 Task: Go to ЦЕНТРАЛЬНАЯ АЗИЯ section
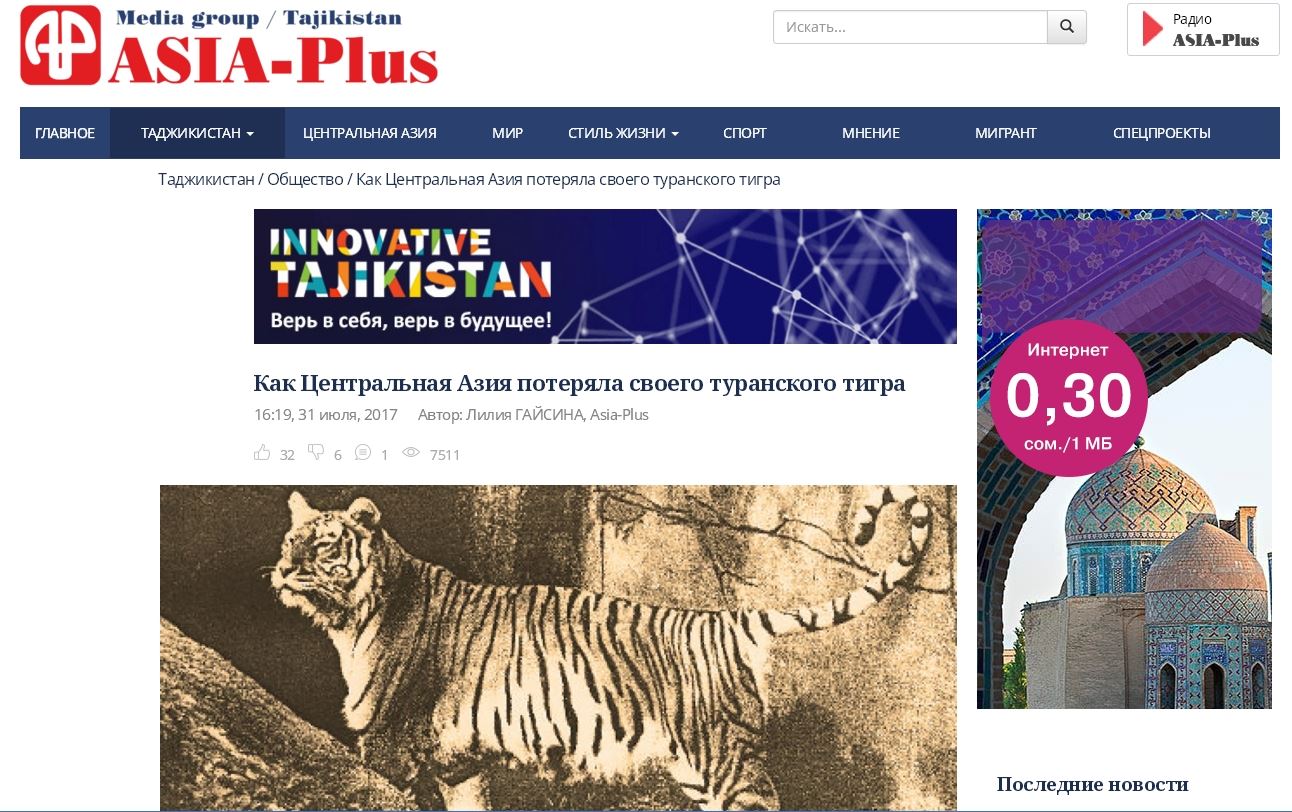click(x=370, y=133)
